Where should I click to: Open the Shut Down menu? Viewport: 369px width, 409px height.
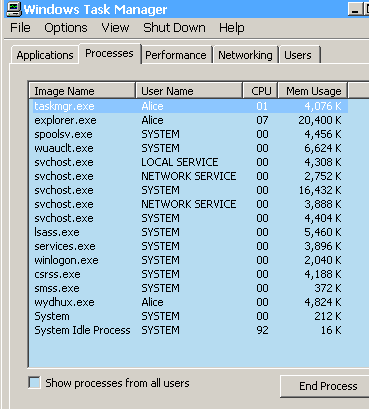pos(174,28)
